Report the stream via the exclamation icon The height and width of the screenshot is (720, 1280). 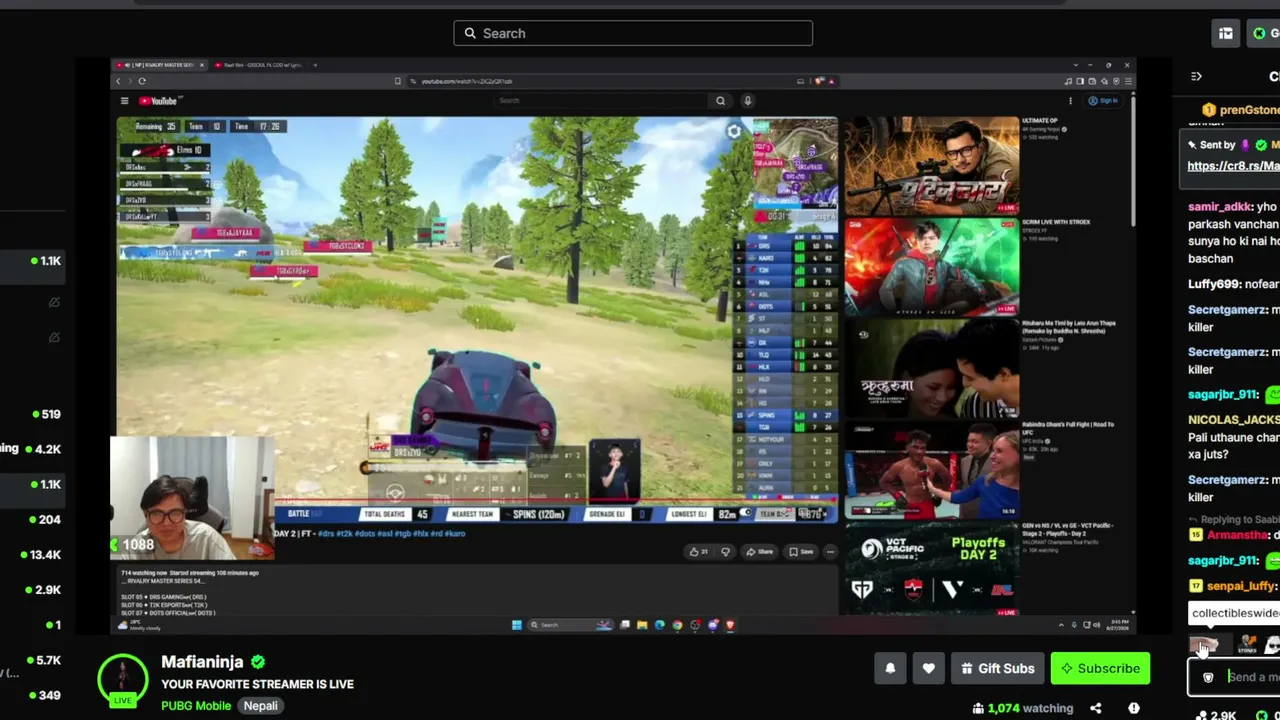(x=1134, y=708)
